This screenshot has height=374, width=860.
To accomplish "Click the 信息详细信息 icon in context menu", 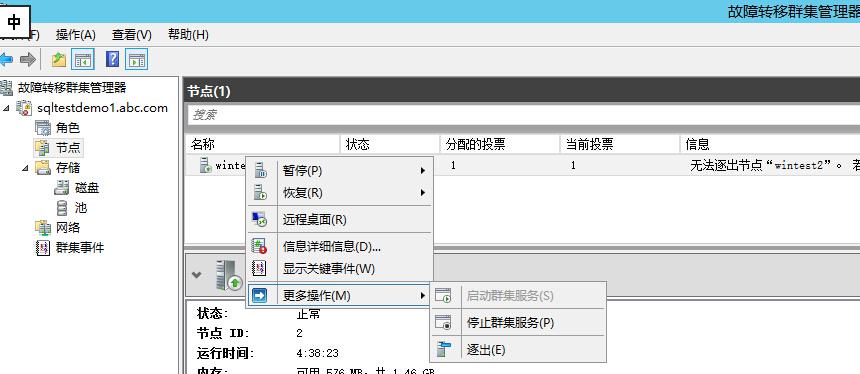I will tap(259, 246).
